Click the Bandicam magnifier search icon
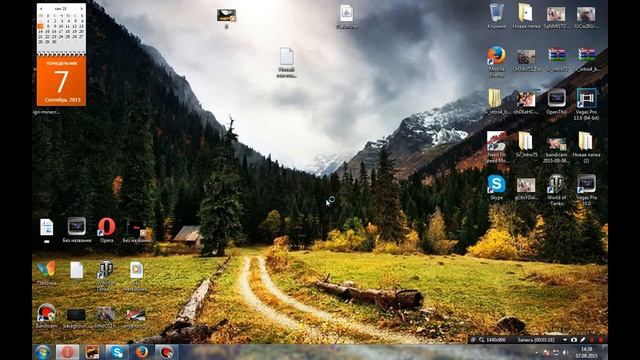The image size is (640, 360). pyautogui.click(x=482, y=340)
